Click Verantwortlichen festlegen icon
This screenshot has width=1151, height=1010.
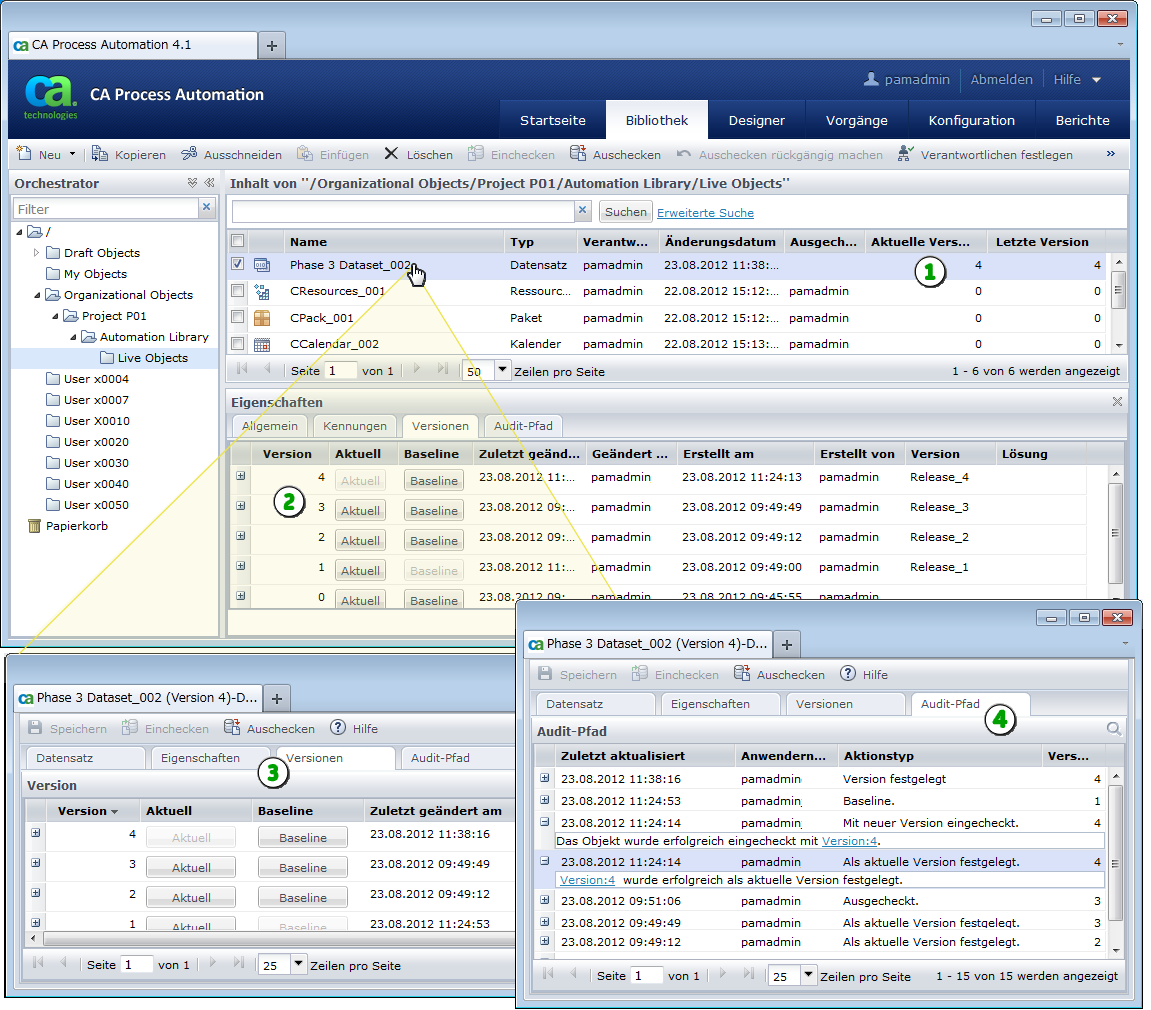coord(905,155)
